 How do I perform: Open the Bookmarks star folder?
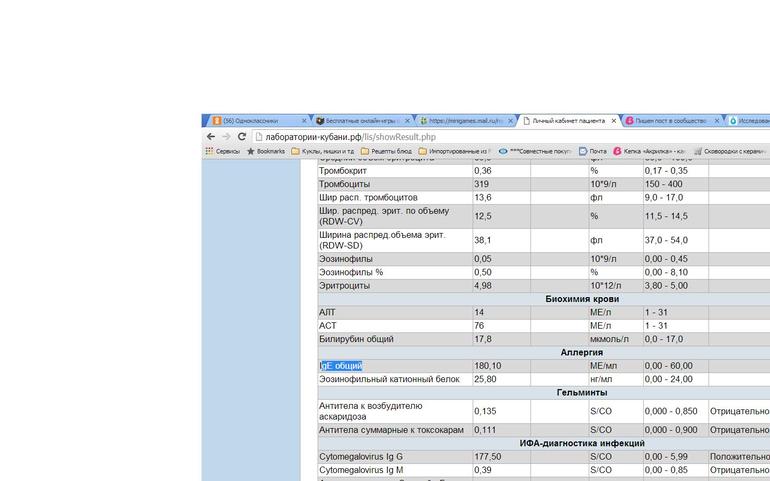tap(266, 151)
